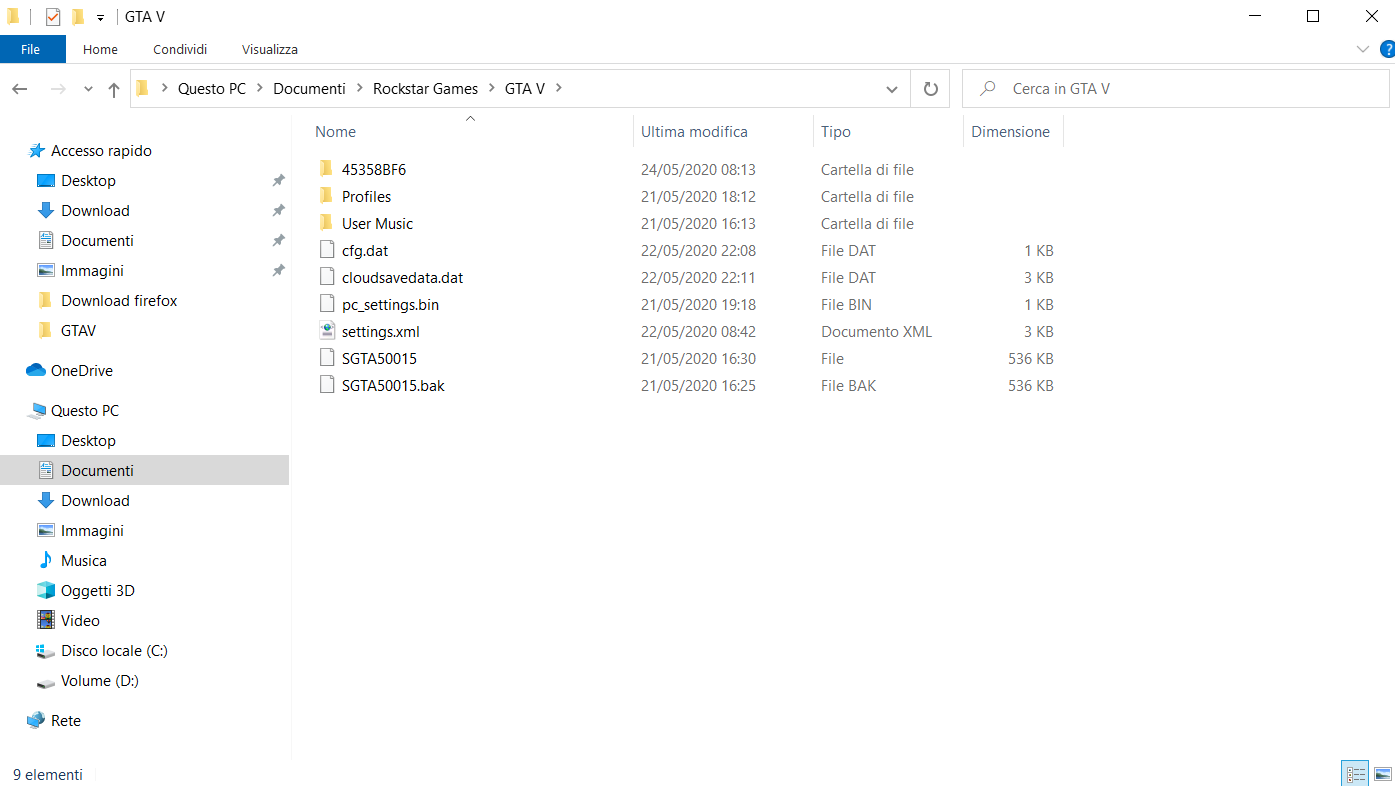Click the 24/05/2020 08:13 date cell
1395x786 pixels.
click(698, 170)
